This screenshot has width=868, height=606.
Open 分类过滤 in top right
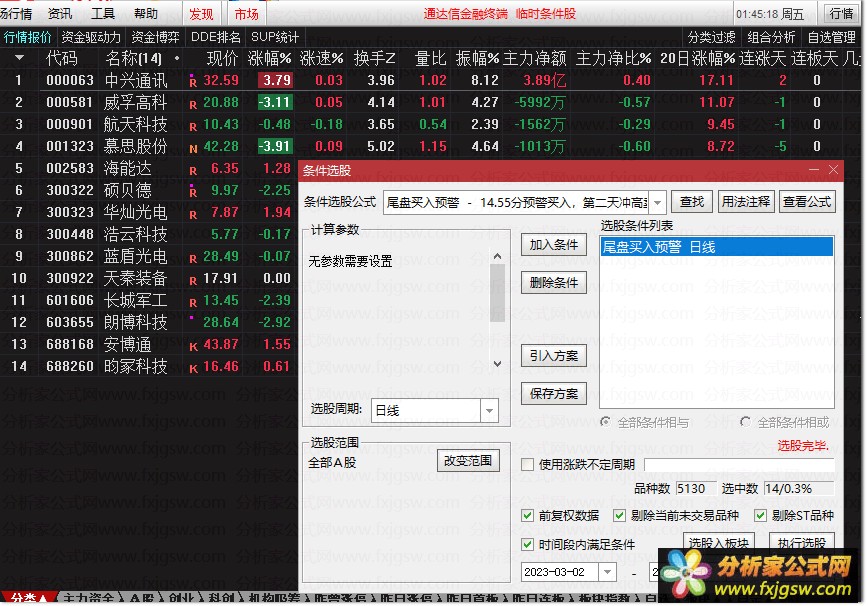tap(711, 37)
